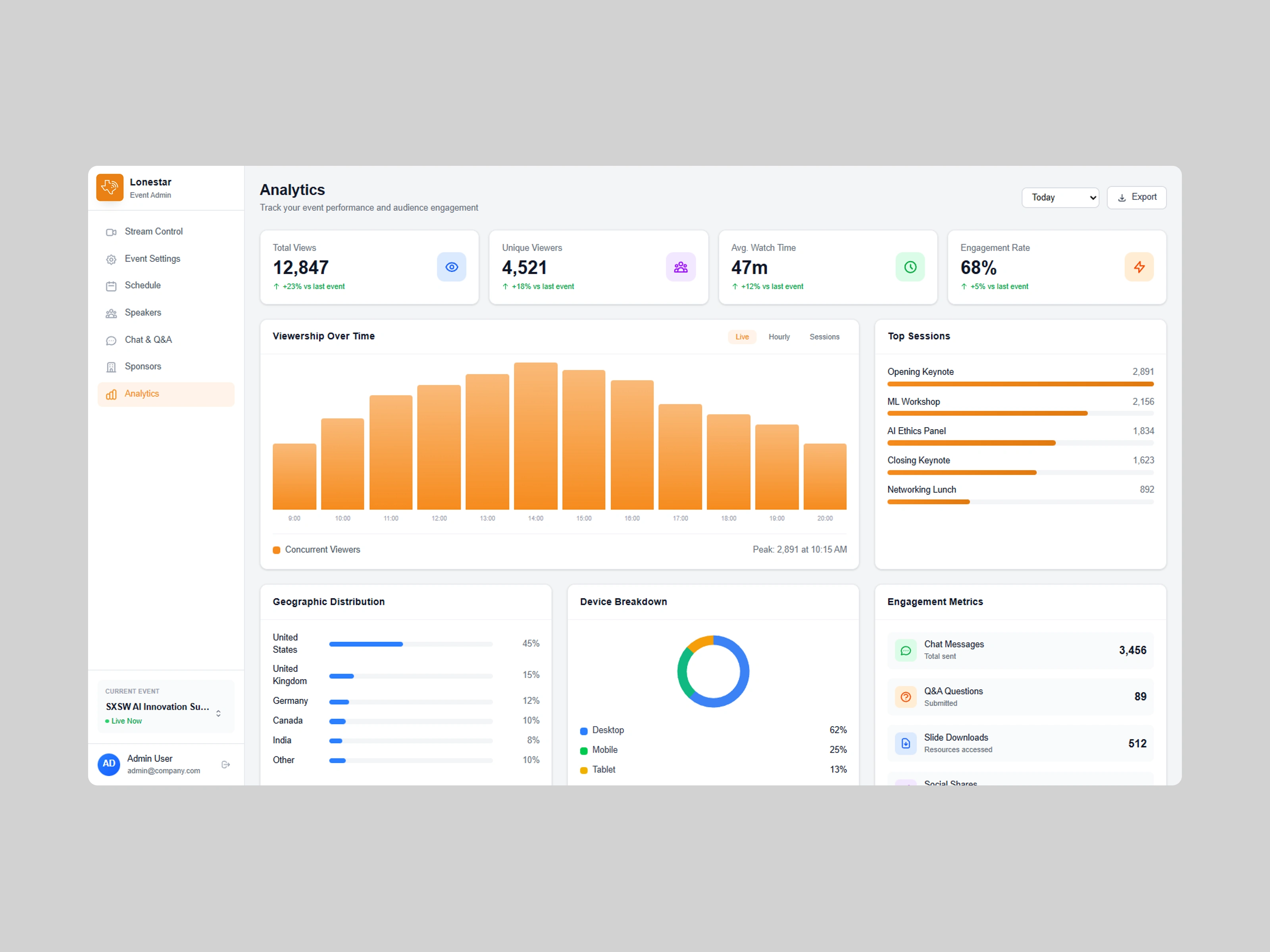Click the logout icon beside Admin User

point(226,764)
